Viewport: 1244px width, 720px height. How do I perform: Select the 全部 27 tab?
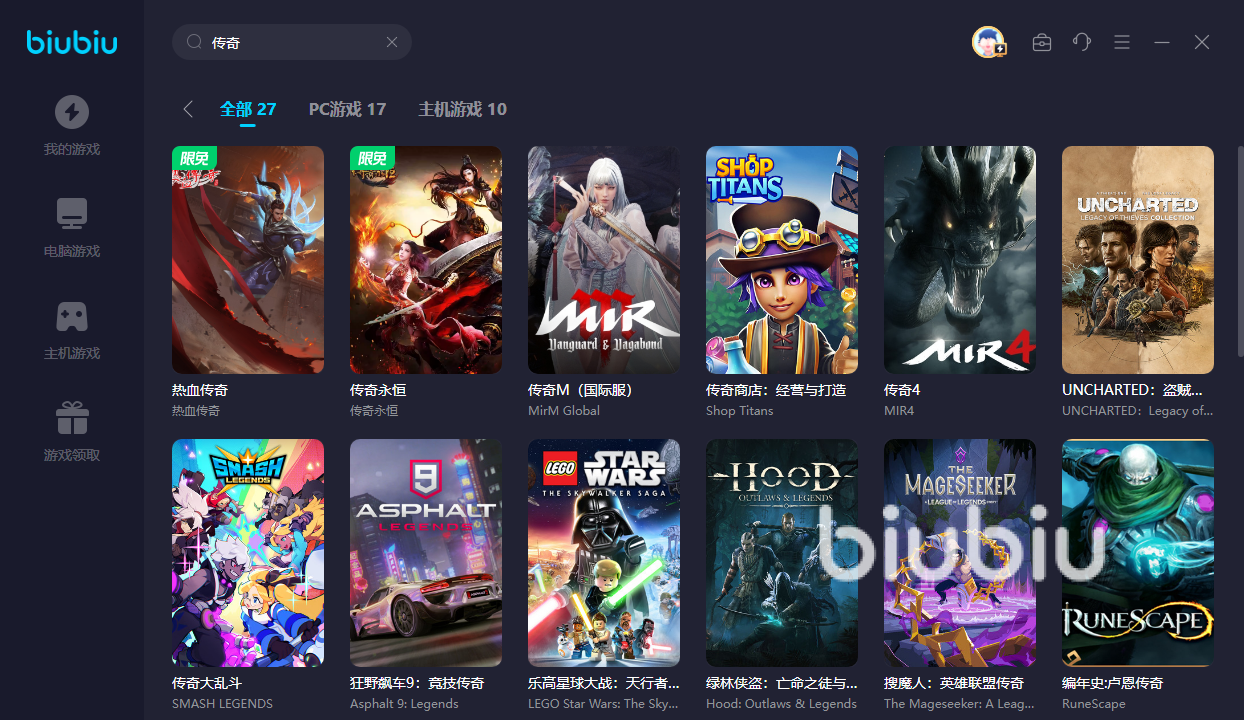point(248,109)
